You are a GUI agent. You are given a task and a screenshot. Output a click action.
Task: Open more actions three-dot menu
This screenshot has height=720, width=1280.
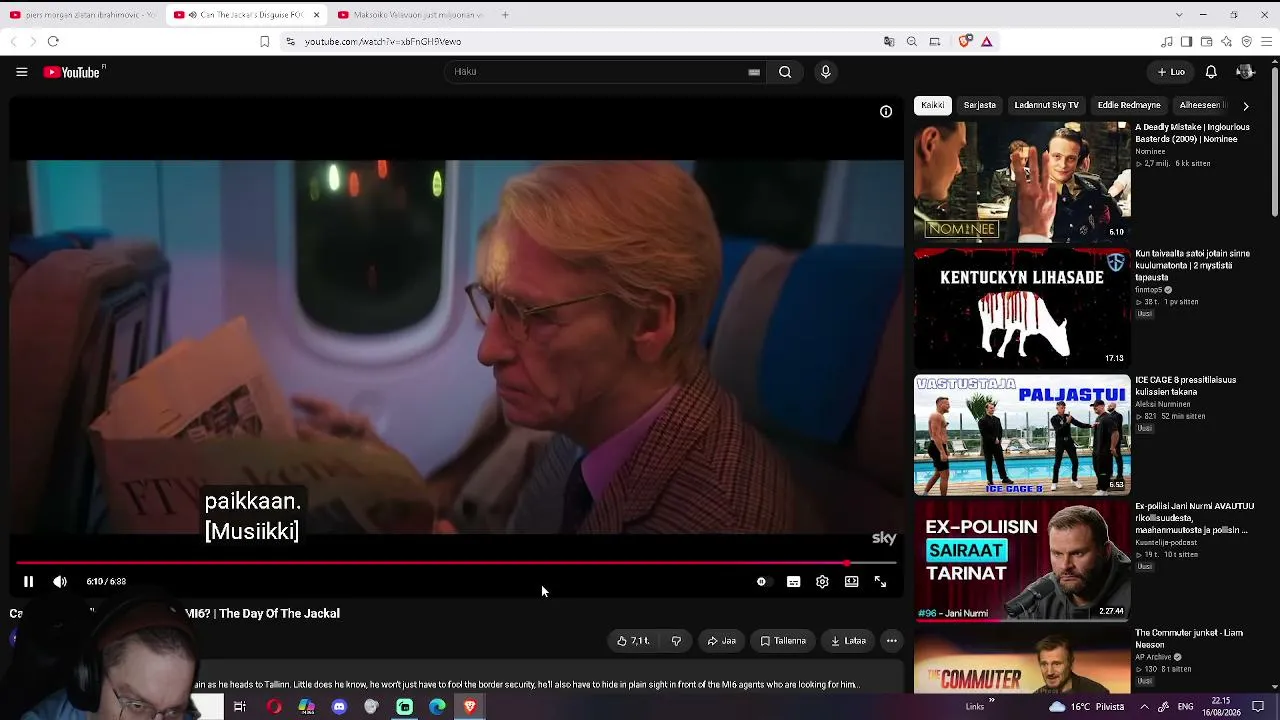pos(892,641)
